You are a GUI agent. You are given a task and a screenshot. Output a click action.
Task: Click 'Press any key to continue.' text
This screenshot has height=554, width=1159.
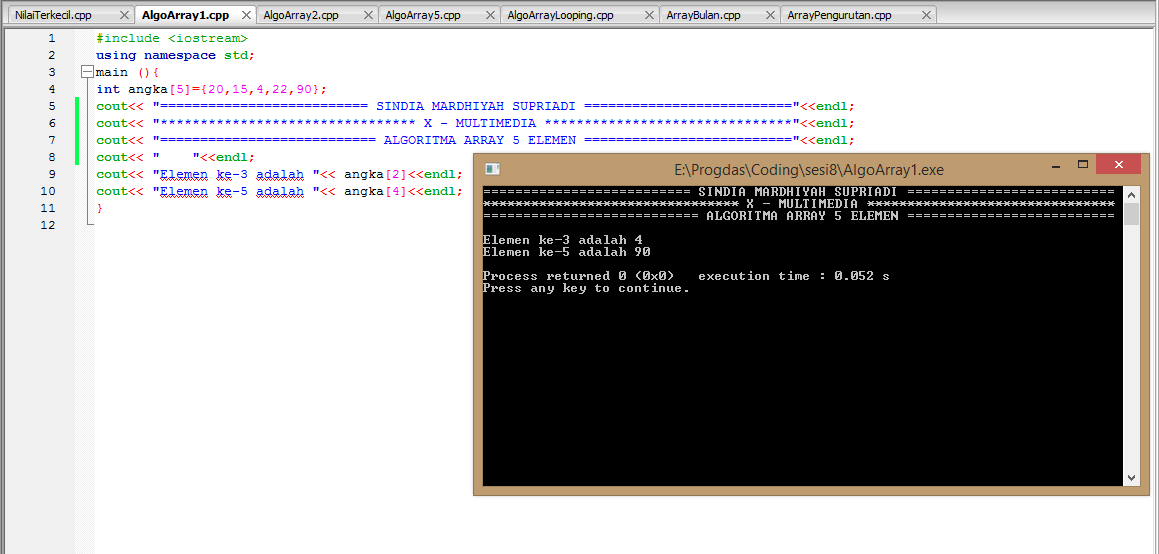[586, 288]
